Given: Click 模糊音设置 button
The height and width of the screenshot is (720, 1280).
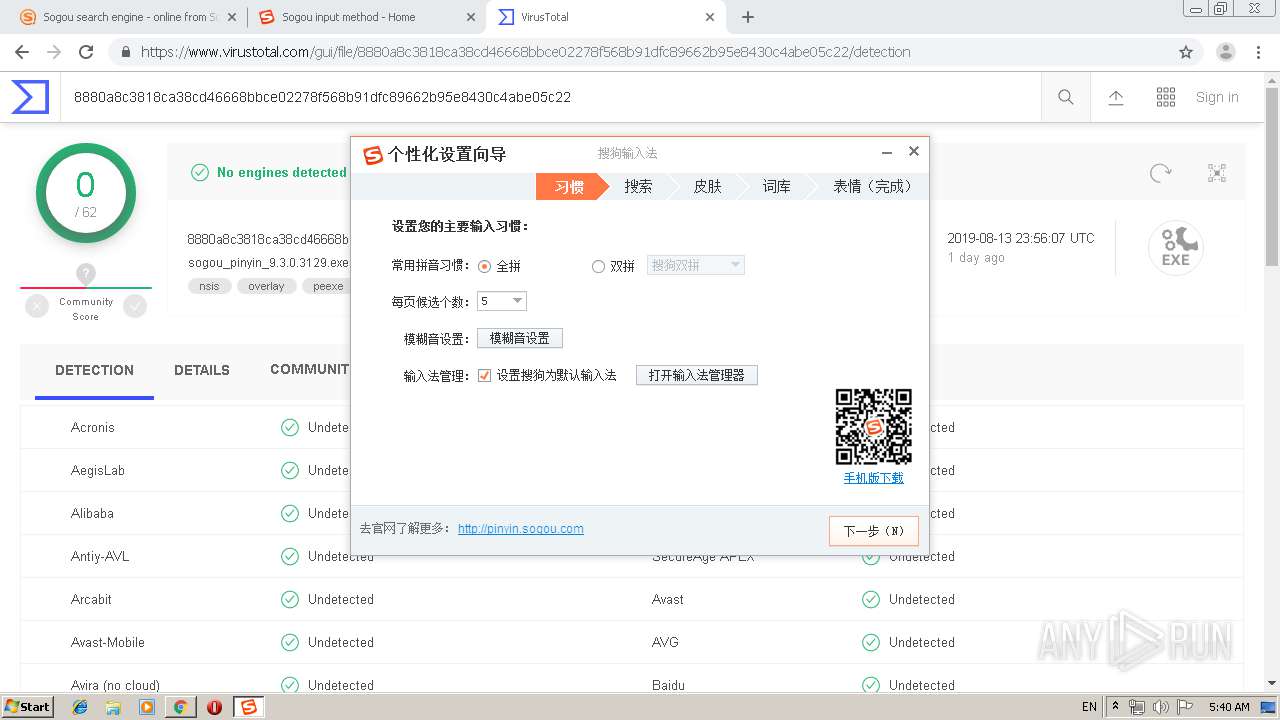Looking at the screenshot, I should 520,338.
